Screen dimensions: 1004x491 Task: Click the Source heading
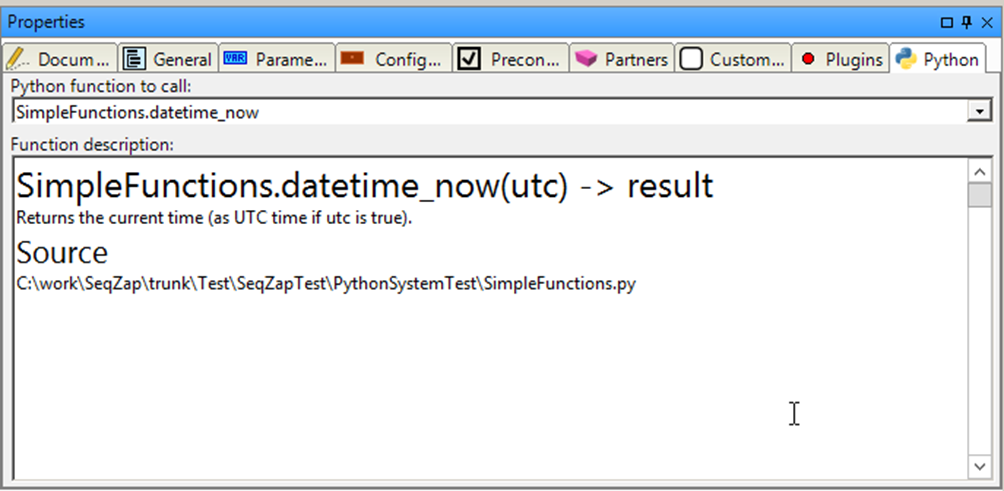[x=61, y=252]
